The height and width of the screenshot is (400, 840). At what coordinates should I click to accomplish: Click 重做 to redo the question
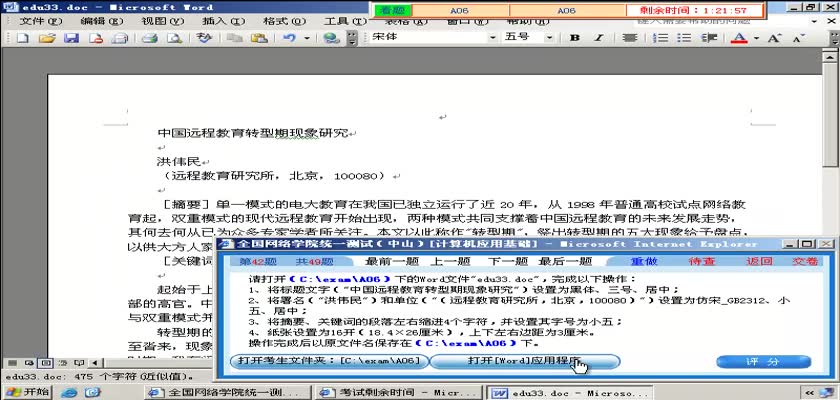tap(643, 261)
